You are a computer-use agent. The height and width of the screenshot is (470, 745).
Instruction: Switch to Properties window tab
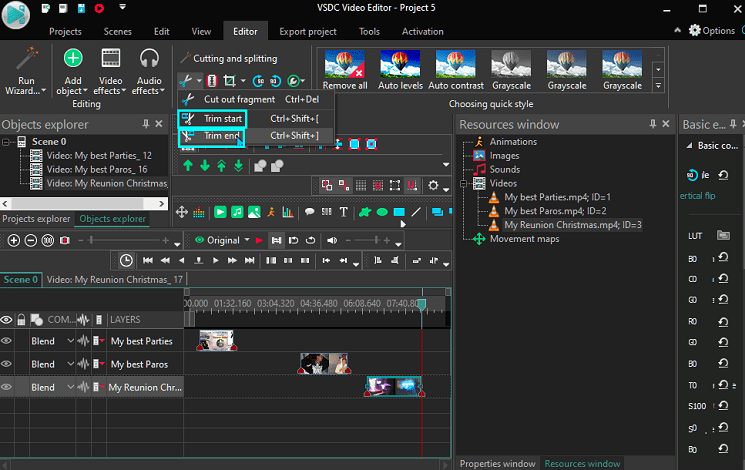(x=497, y=463)
